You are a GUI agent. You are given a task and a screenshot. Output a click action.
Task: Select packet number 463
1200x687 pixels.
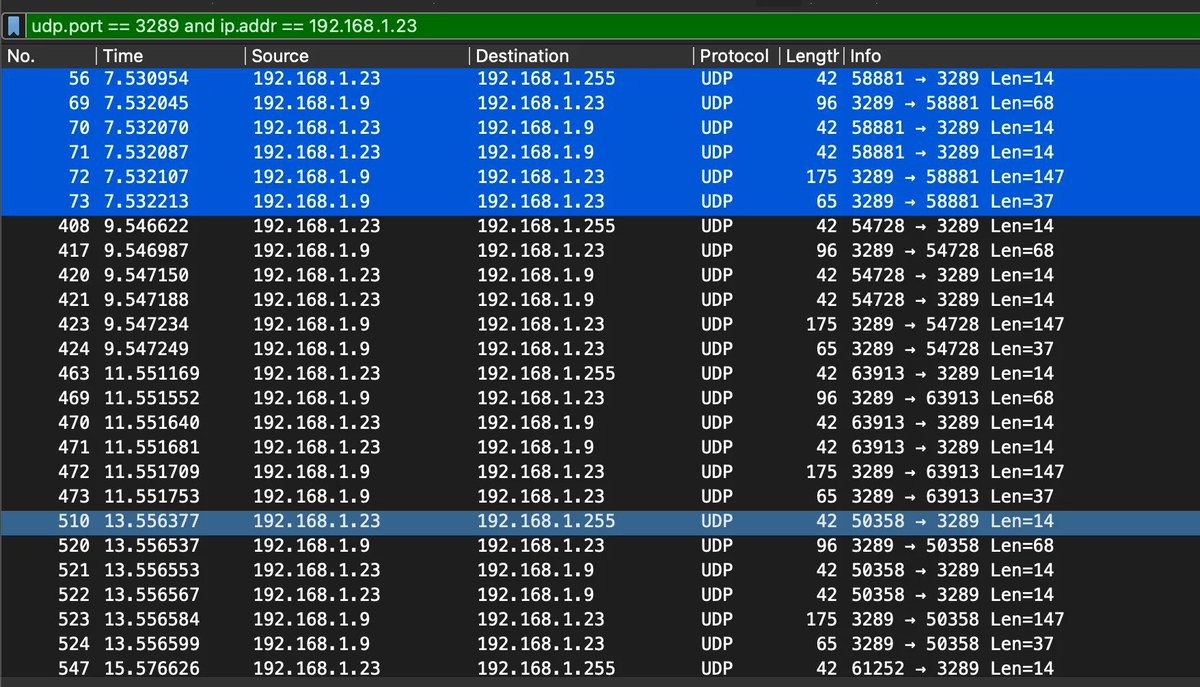tap(600, 373)
